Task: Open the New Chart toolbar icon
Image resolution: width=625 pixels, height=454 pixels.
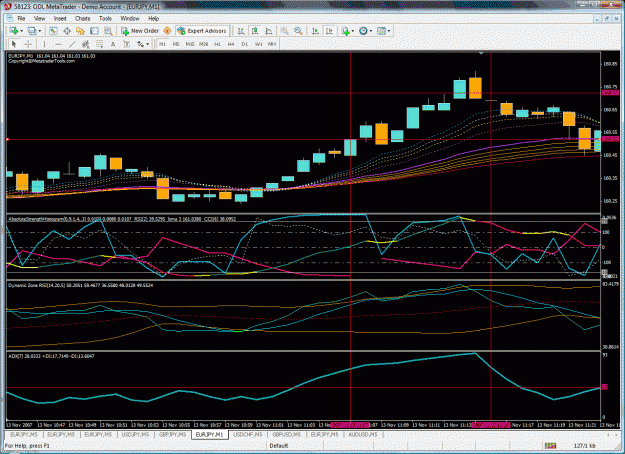Action: pos(13,31)
